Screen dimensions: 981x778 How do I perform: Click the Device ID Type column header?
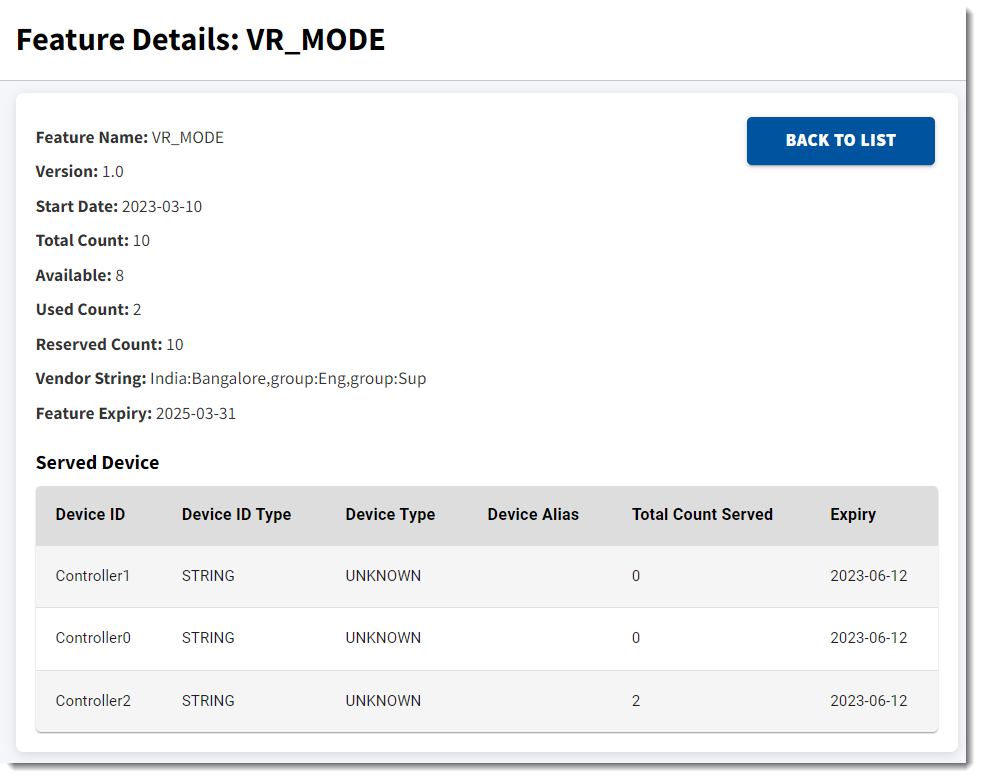coord(236,514)
